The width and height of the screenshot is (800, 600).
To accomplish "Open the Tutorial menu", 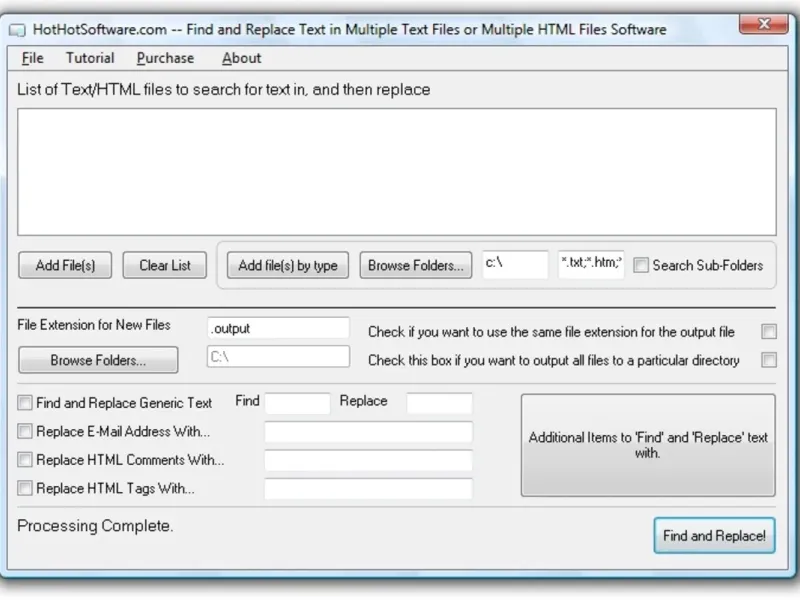I will (90, 58).
